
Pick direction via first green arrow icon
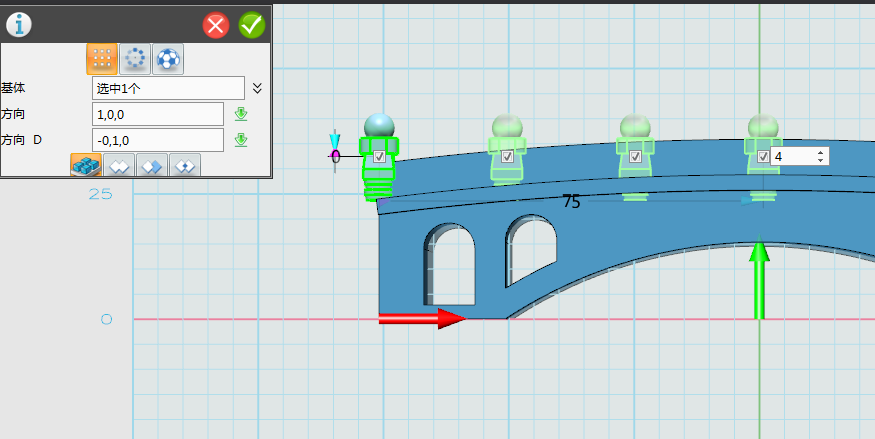240,114
